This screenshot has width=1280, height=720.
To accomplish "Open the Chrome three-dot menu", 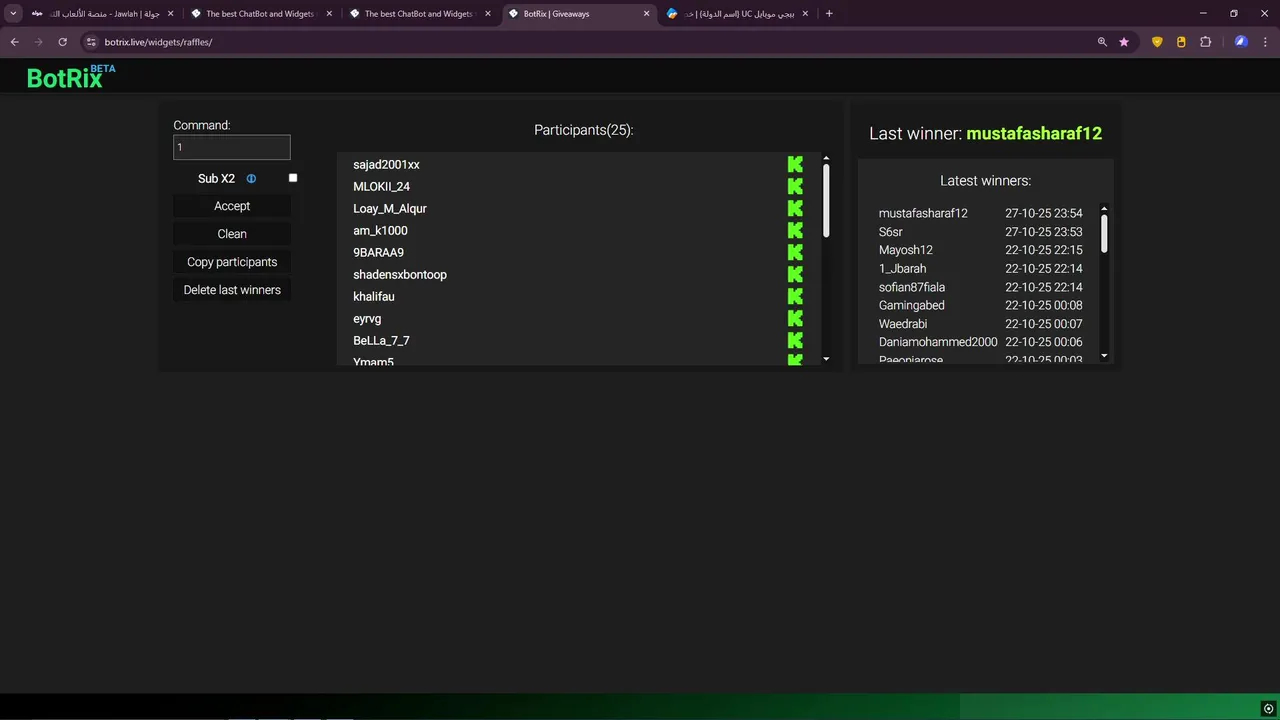I will tap(1265, 42).
